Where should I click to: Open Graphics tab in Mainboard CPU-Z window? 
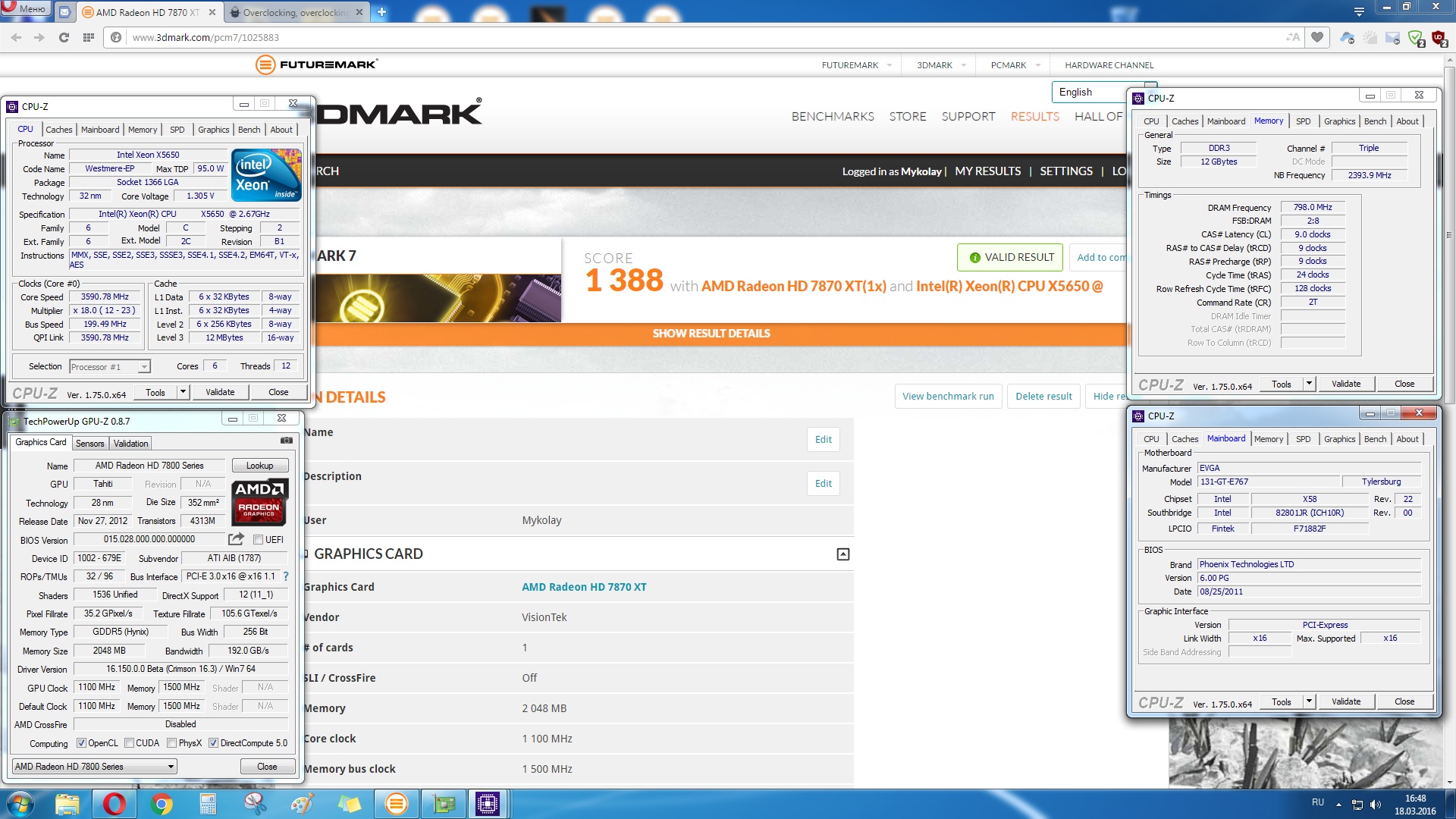pyautogui.click(x=1339, y=439)
